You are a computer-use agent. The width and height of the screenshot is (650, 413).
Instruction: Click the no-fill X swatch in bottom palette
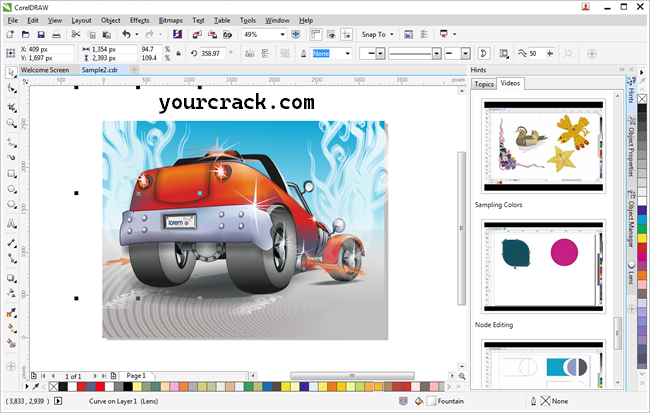pyautogui.click(x=53, y=386)
